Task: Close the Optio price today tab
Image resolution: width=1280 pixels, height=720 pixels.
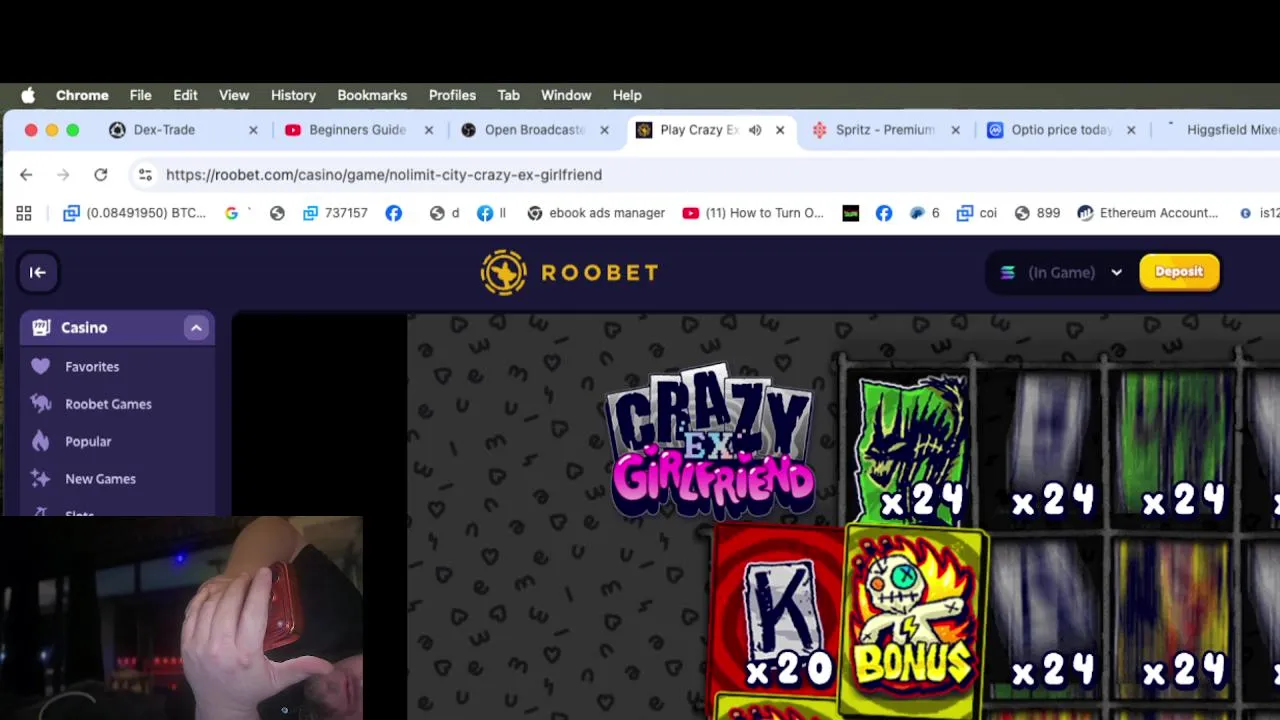Action: pos(1131,130)
